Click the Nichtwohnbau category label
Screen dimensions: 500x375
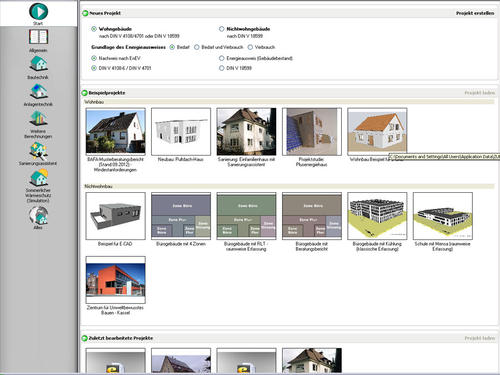click(98, 186)
